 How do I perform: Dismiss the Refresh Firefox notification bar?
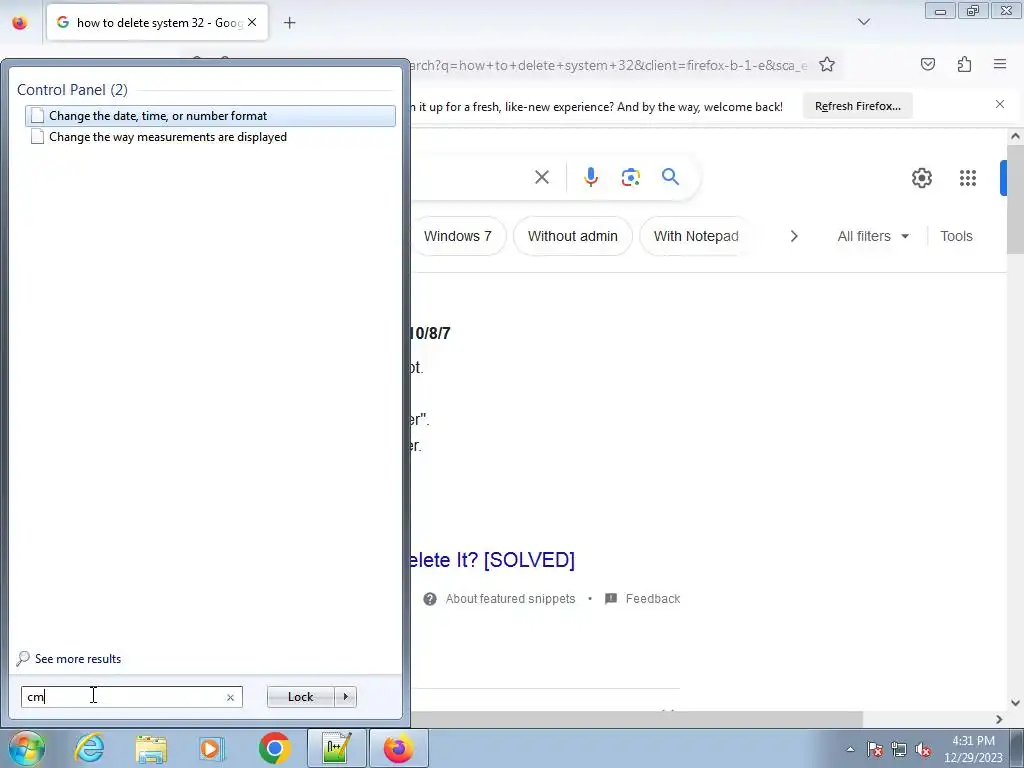[x=1000, y=104]
